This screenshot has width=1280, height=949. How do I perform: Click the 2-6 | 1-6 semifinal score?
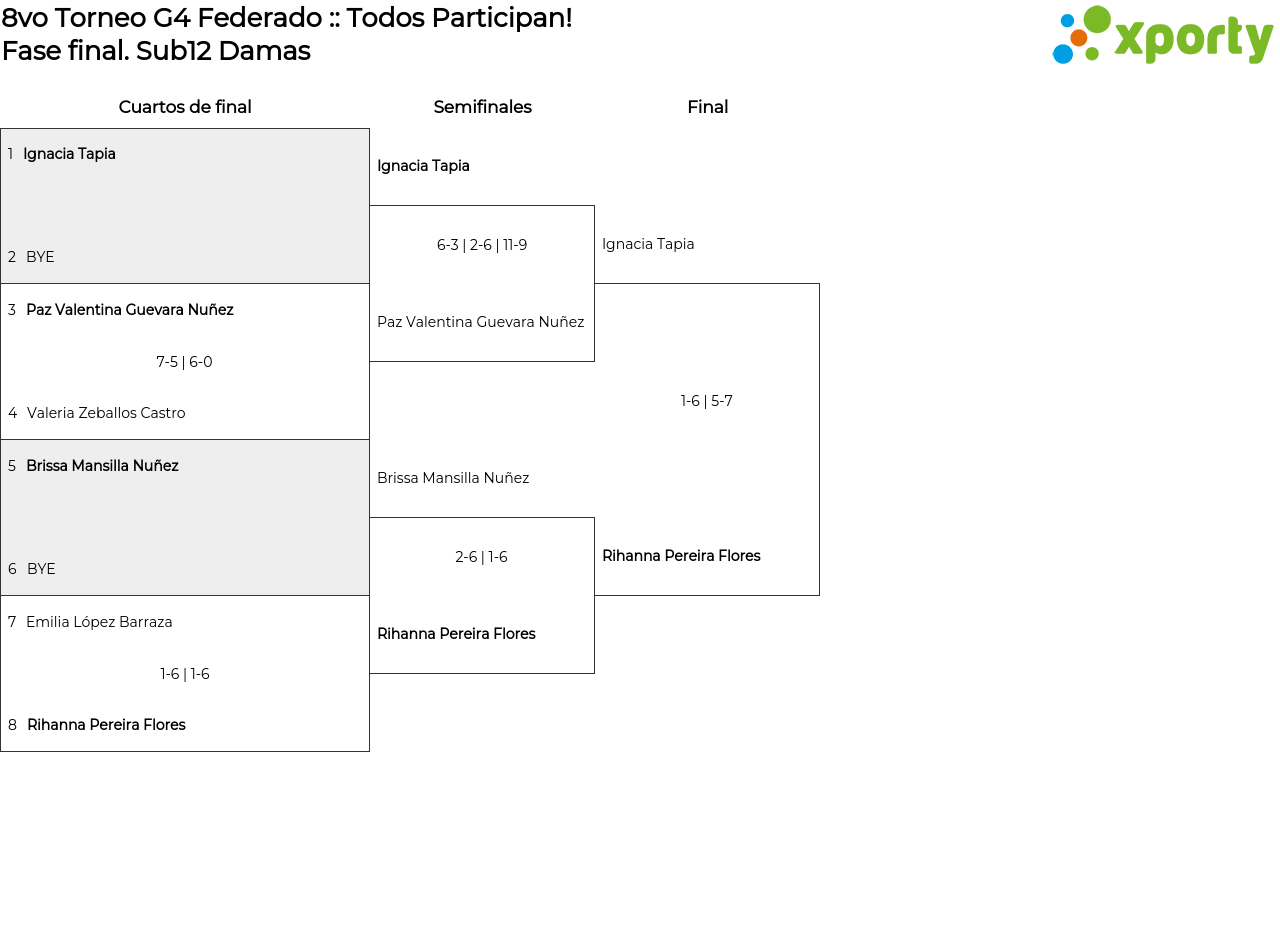coord(481,557)
